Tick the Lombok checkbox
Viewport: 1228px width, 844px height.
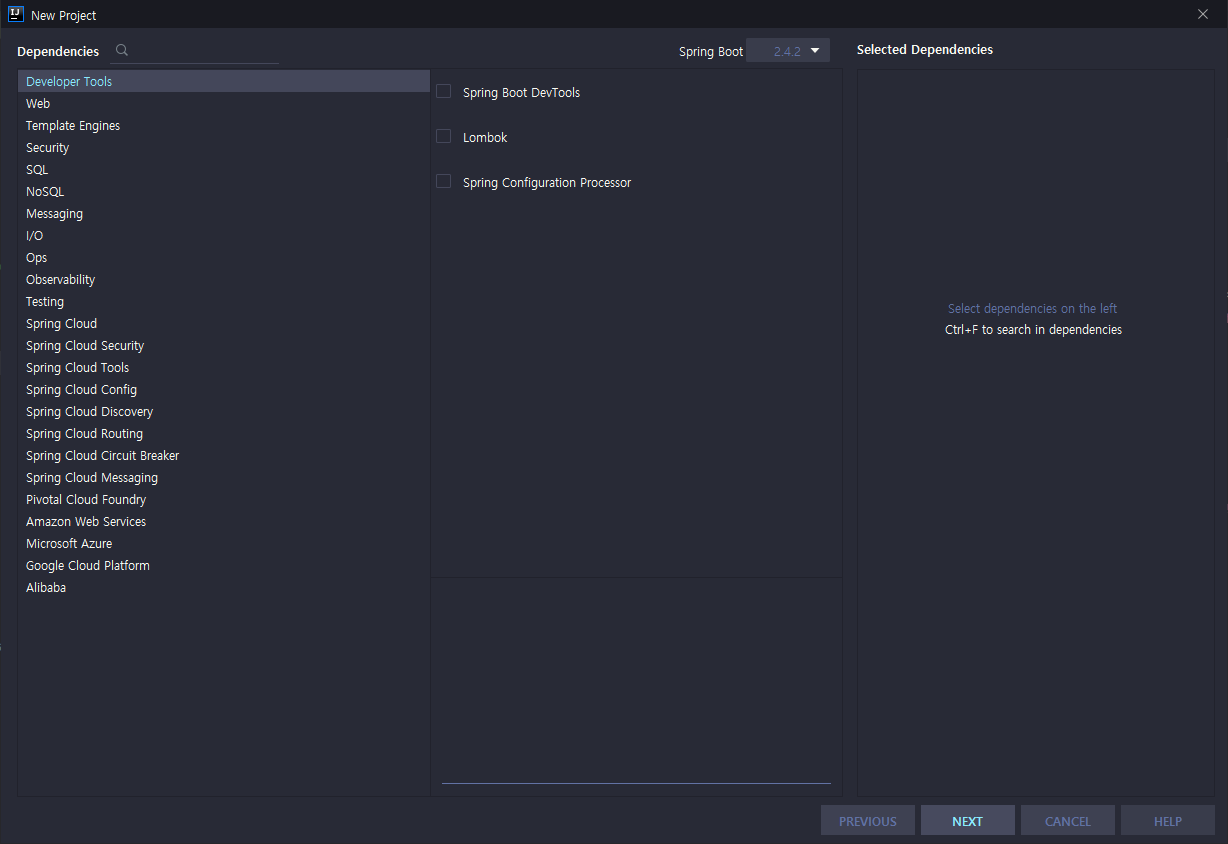click(x=444, y=136)
